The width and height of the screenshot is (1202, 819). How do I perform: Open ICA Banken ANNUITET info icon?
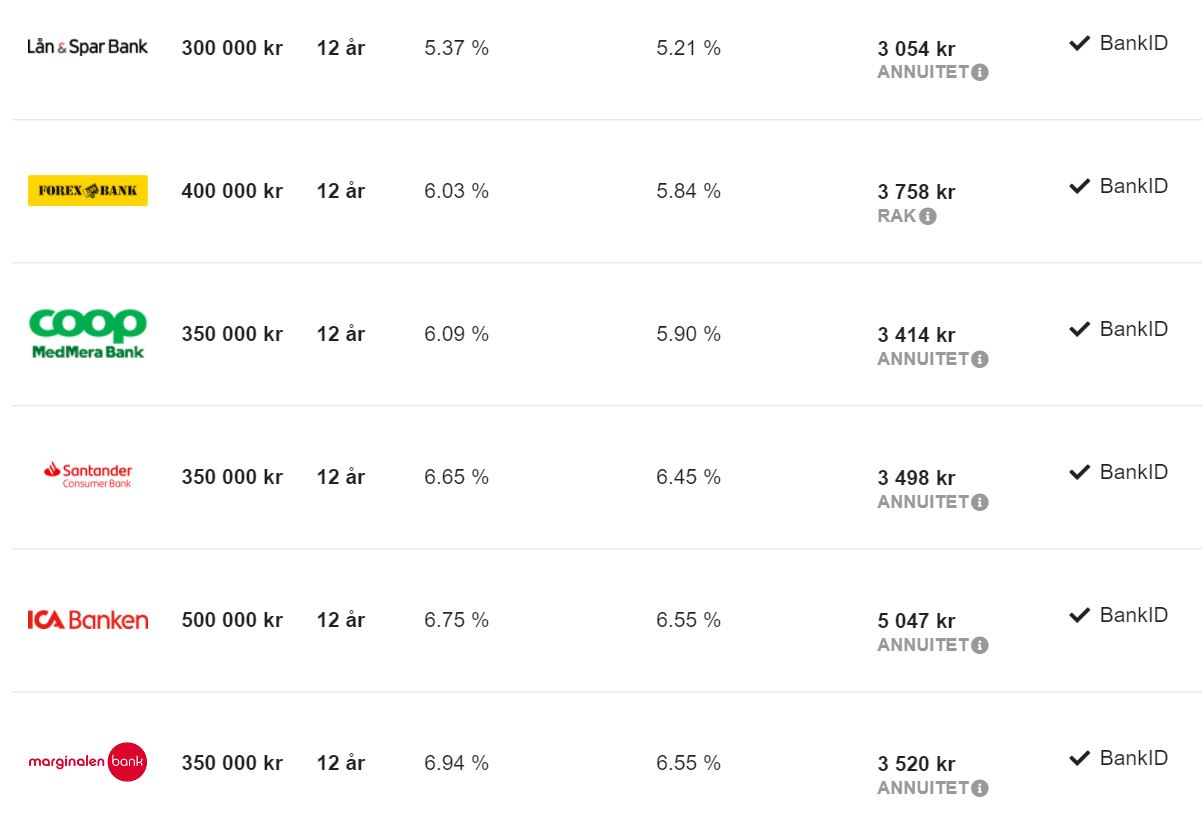point(980,645)
